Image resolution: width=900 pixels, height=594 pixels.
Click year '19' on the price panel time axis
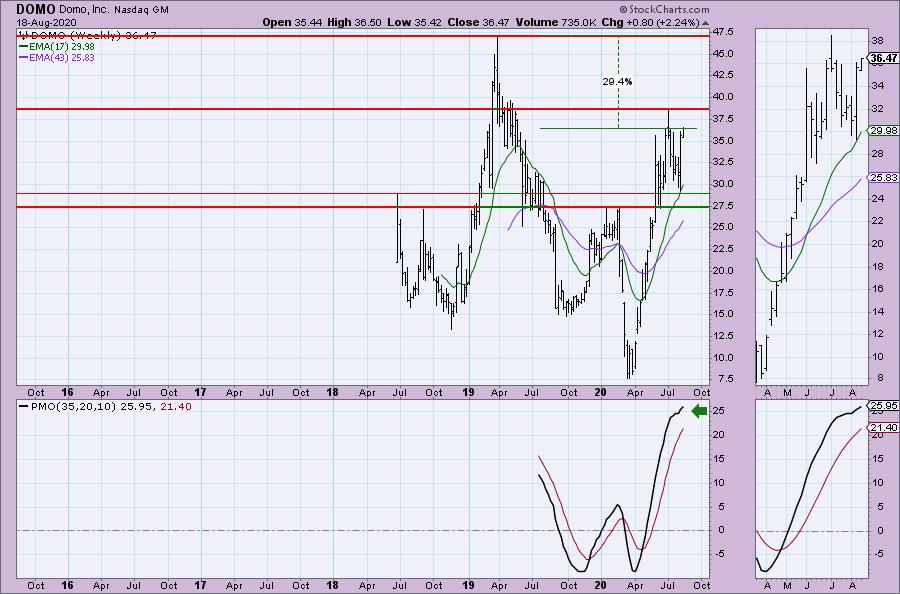(x=468, y=393)
